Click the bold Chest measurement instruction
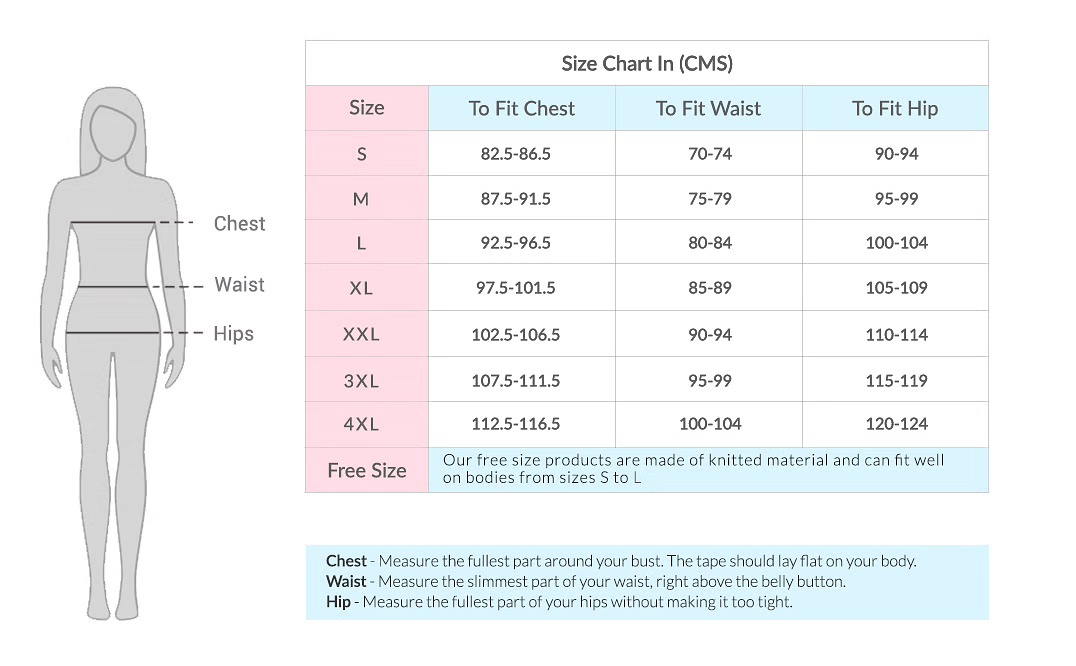 pyautogui.click(x=346, y=561)
